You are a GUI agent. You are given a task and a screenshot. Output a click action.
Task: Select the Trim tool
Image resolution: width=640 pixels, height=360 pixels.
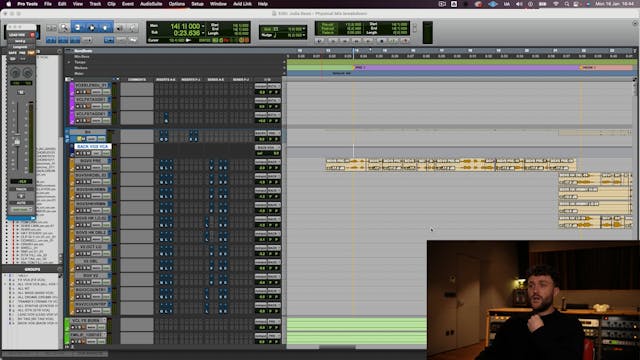click(78, 28)
